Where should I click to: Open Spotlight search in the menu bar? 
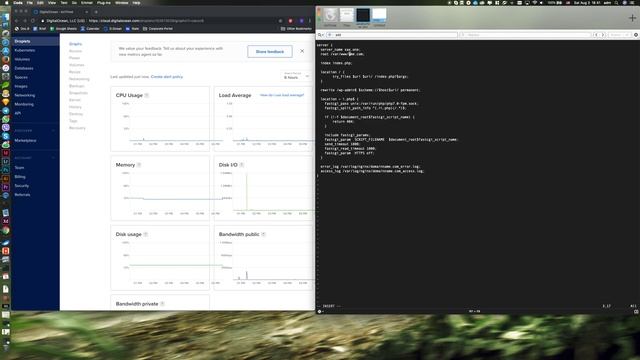(x=616, y=2)
